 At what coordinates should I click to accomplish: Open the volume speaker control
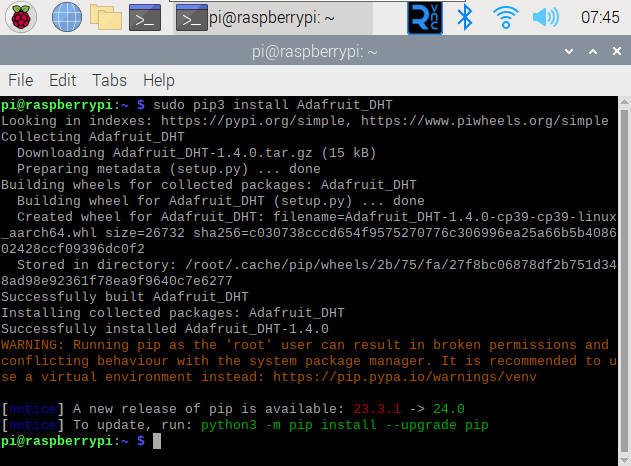tap(546, 18)
